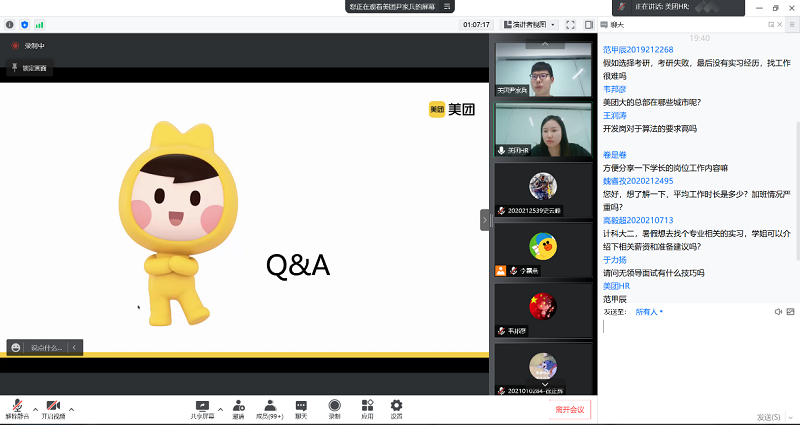Toggle the chat icon in bottom toolbar

301,406
